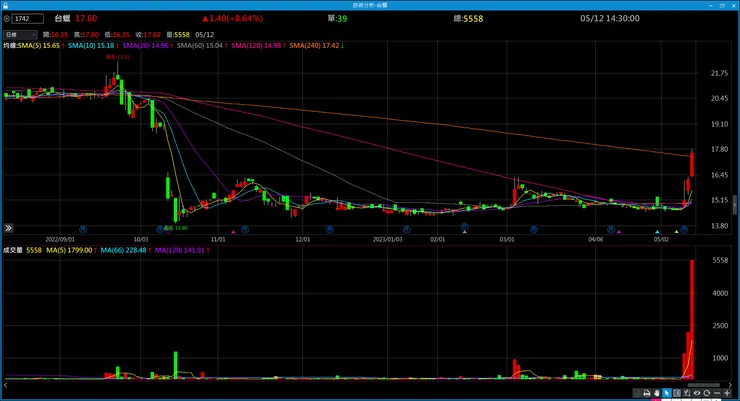Click the event marker circle after 2023/01/03

[x=406, y=229]
